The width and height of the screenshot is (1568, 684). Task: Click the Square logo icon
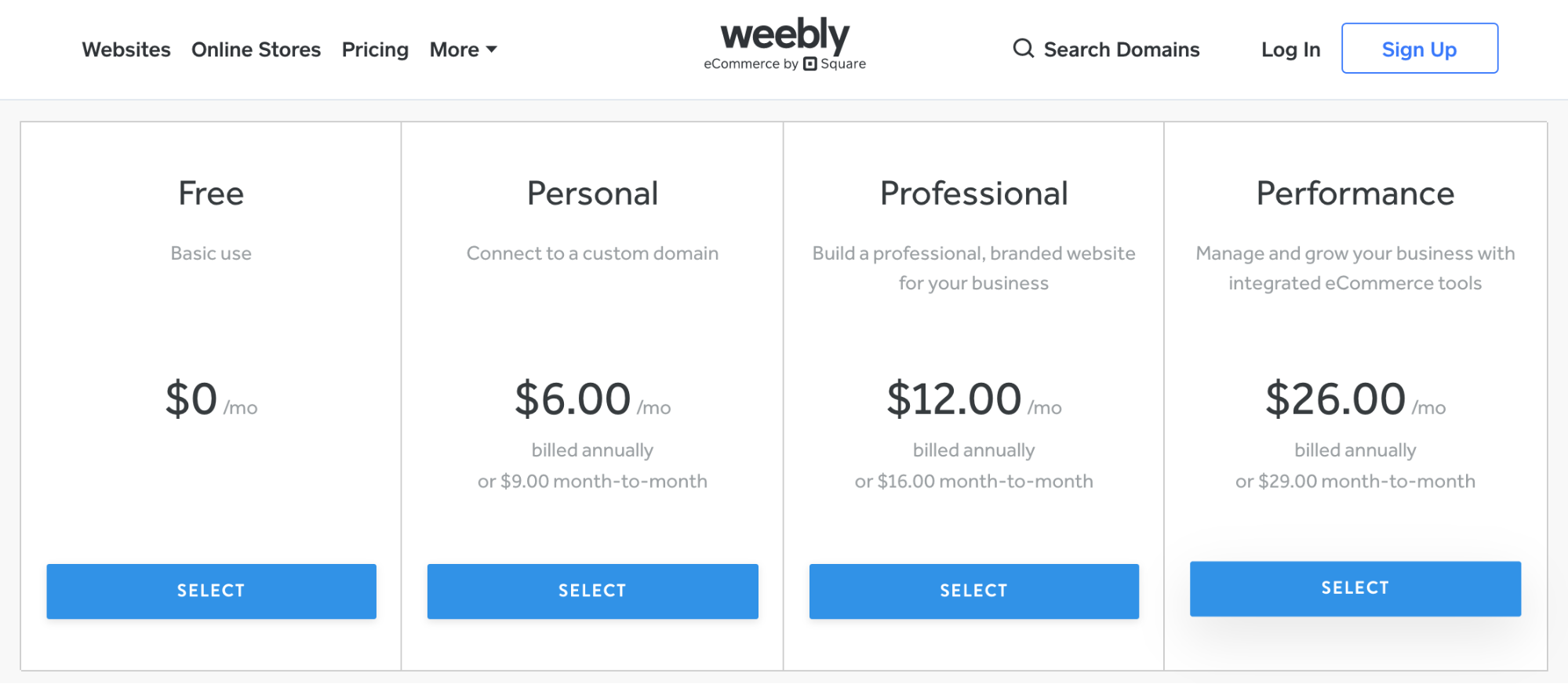tap(810, 64)
